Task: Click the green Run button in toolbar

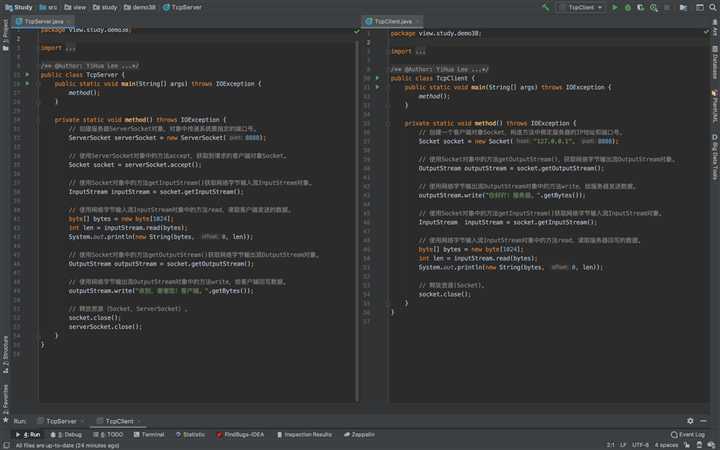Action: 615,7
